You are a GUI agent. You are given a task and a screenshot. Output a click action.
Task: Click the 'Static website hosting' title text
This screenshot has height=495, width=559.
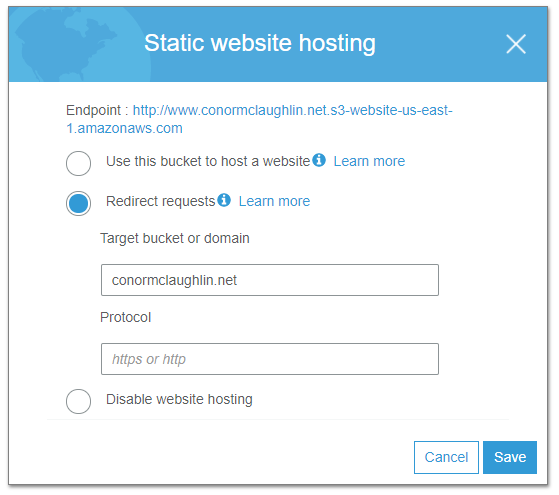pyautogui.click(x=260, y=43)
